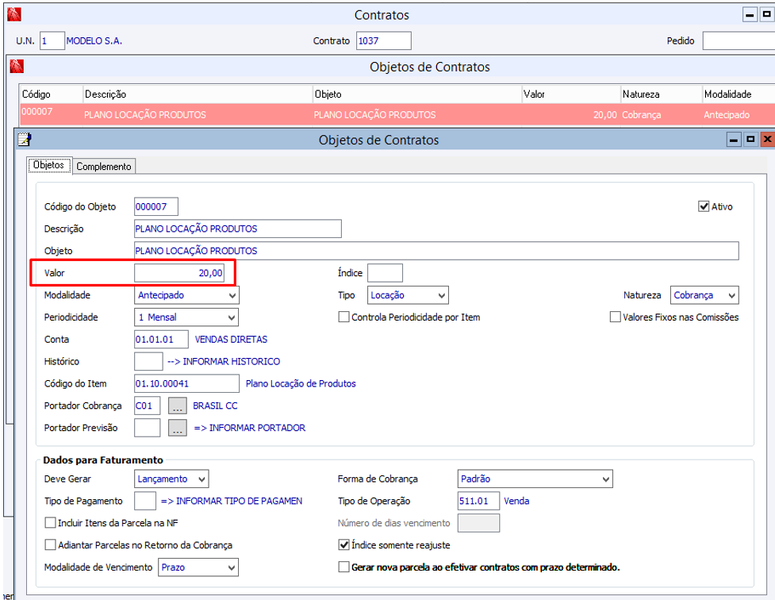Click the Valor input field with 20,00
This screenshot has width=775, height=600.
tap(179, 273)
